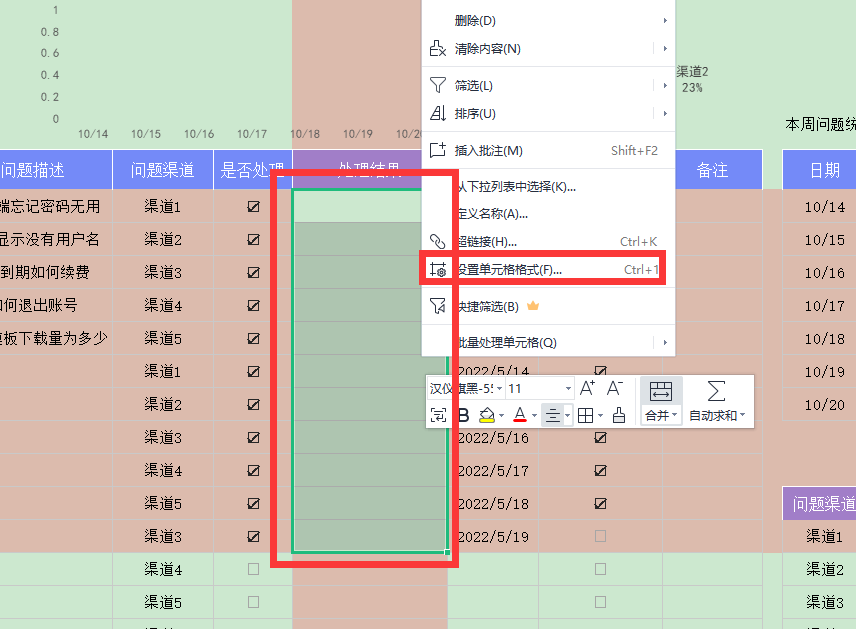
Task: Toggle the checkbox beside 2022/5/16
Action: pyautogui.click(x=601, y=437)
